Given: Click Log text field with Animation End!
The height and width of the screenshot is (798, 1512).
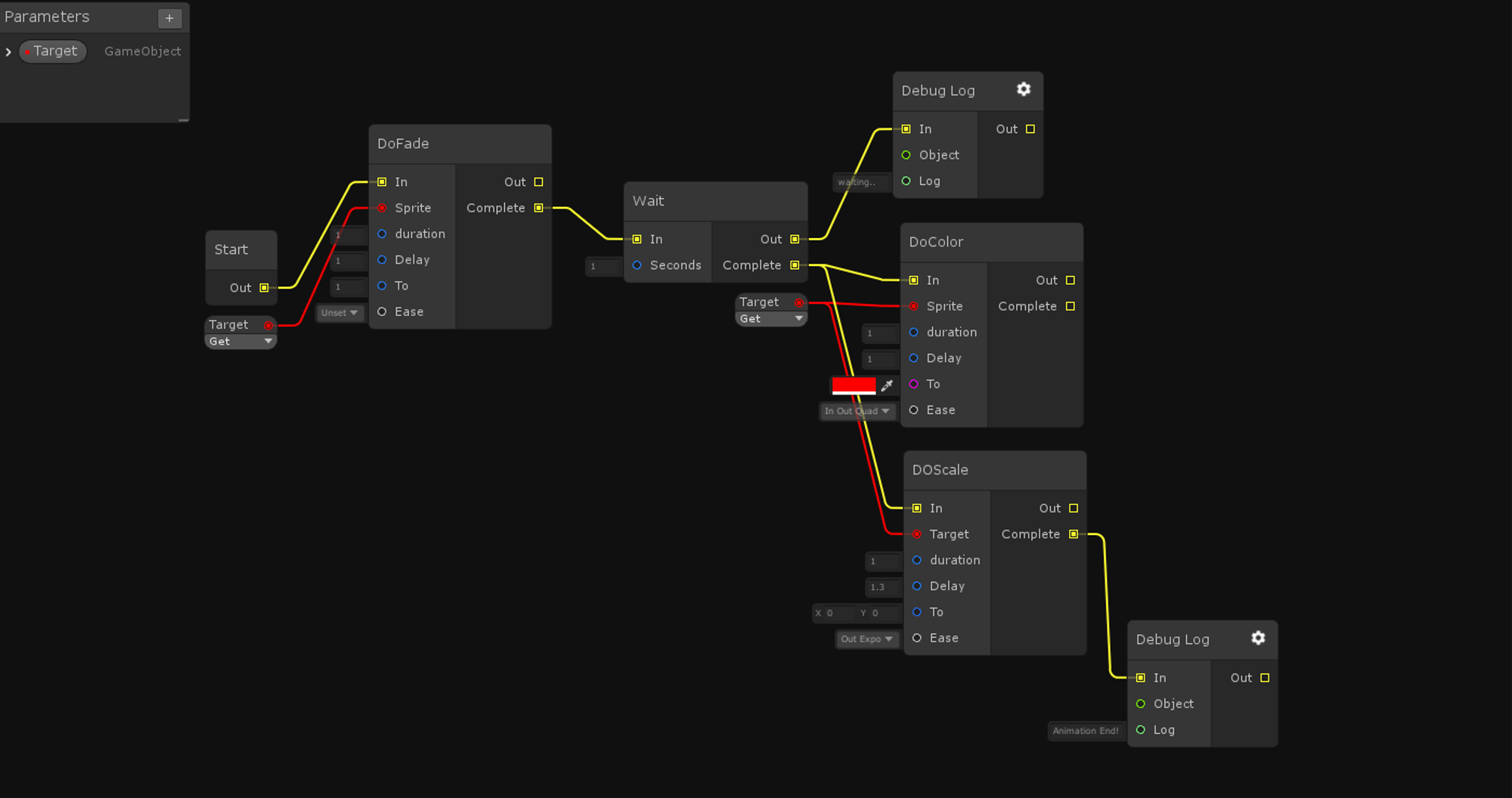Looking at the screenshot, I should click(1085, 731).
